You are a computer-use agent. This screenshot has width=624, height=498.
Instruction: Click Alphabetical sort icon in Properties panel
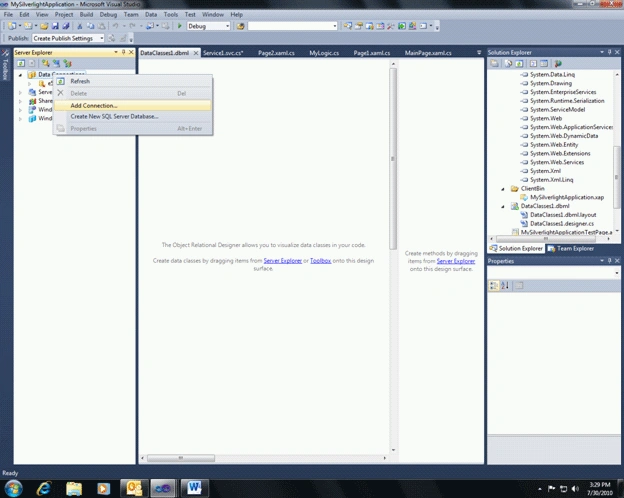505,285
